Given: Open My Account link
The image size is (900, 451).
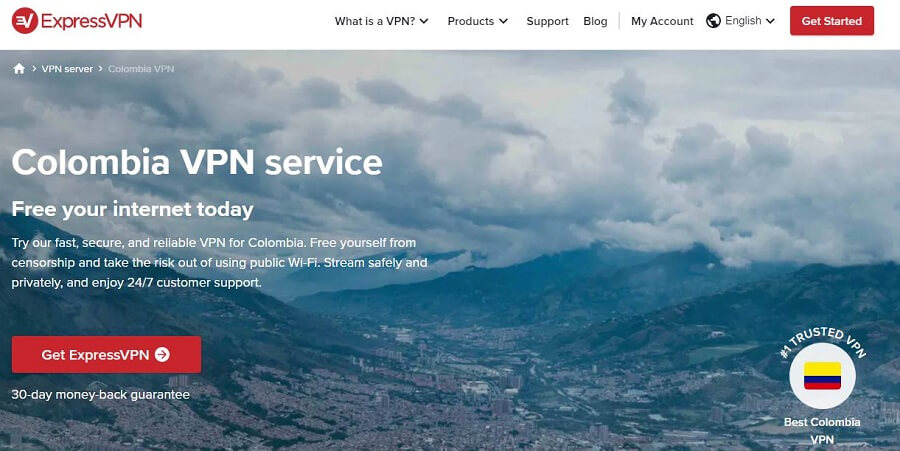Looking at the screenshot, I should [x=662, y=21].
